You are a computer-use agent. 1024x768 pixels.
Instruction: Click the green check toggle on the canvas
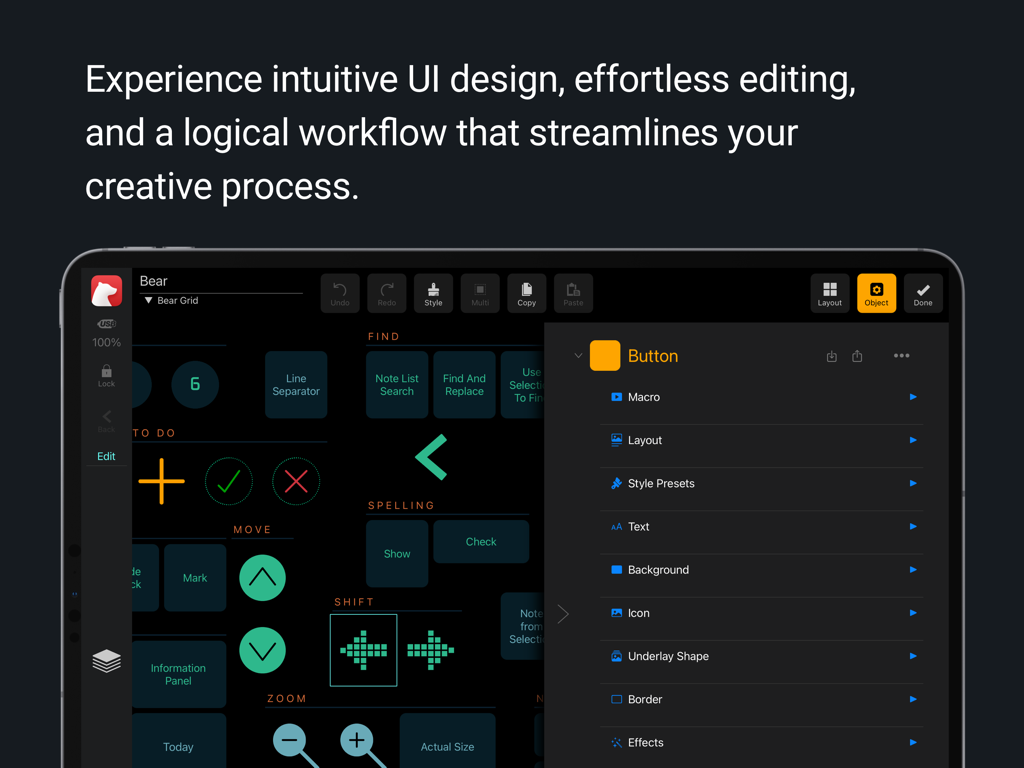pyautogui.click(x=228, y=481)
